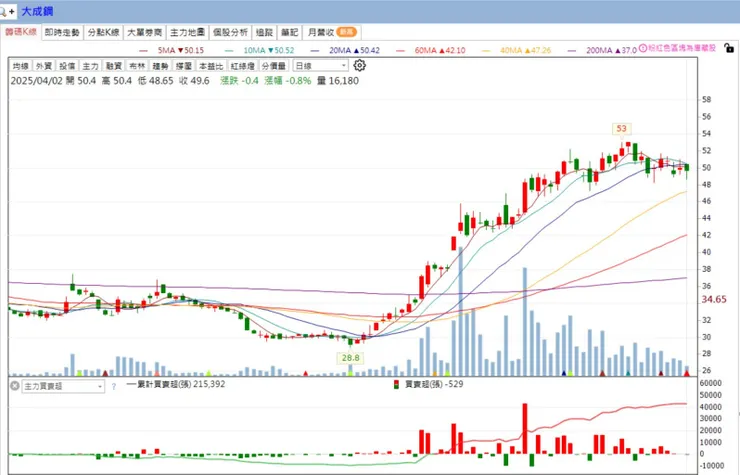740x475 pixels.
Task: Switch to the 筆記 tab
Action: [289, 32]
